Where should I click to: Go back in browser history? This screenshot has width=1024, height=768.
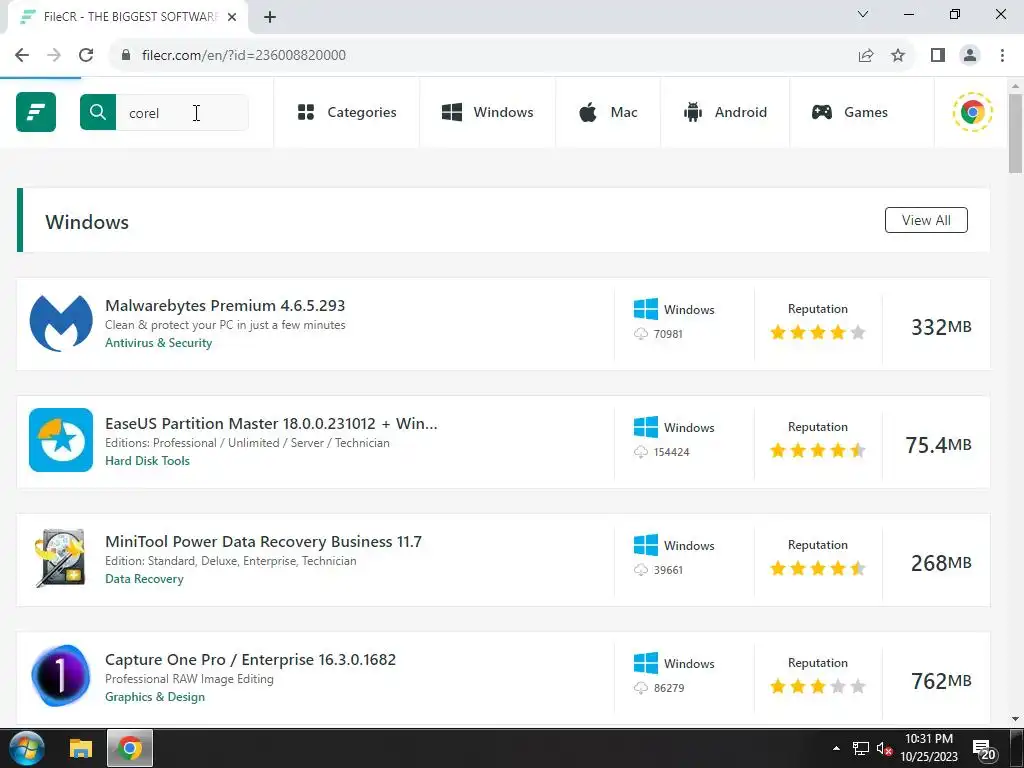(x=22, y=55)
